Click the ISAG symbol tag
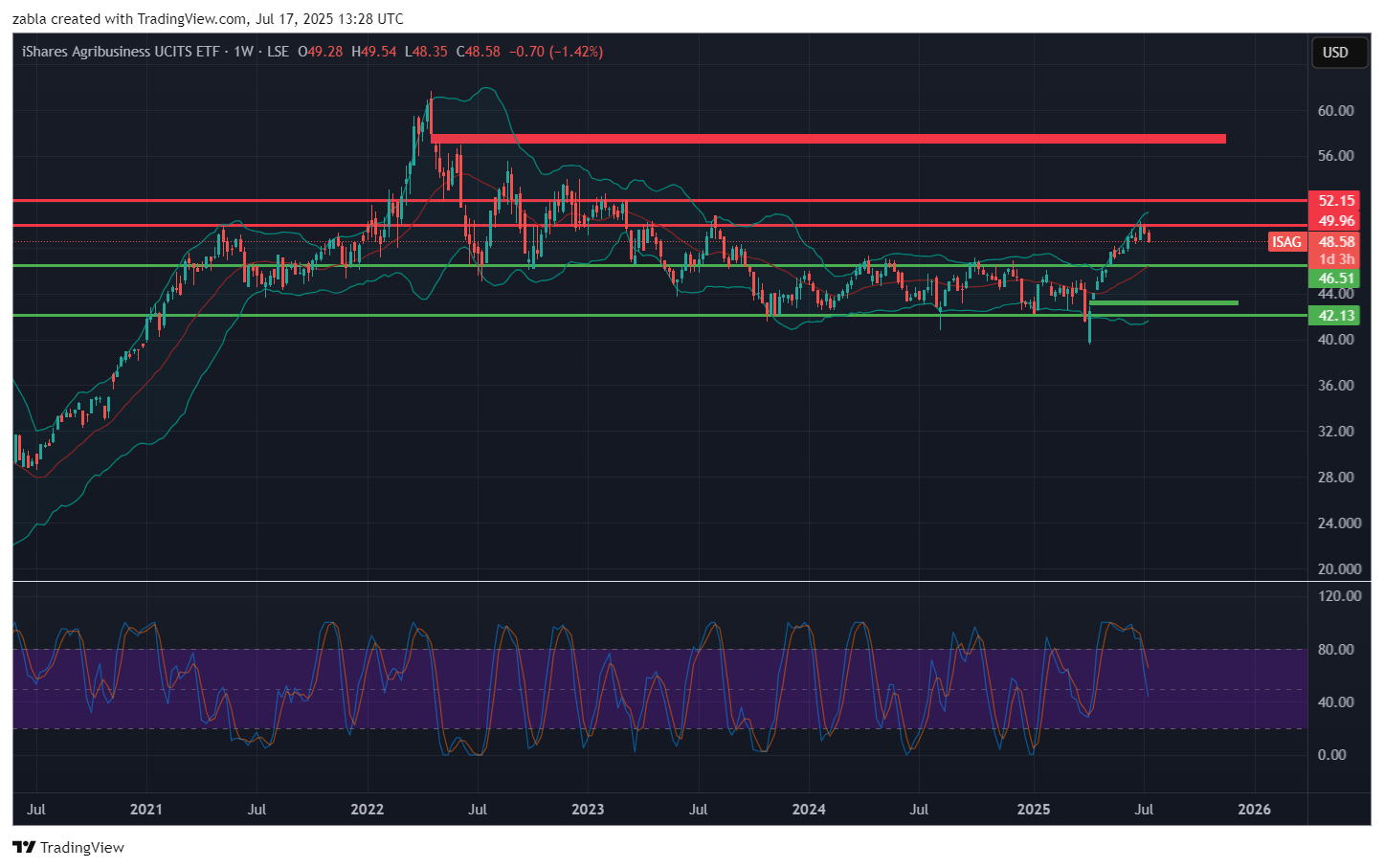The height and width of the screenshot is (868, 1384). pyautogui.click(x=1285, y=242)
